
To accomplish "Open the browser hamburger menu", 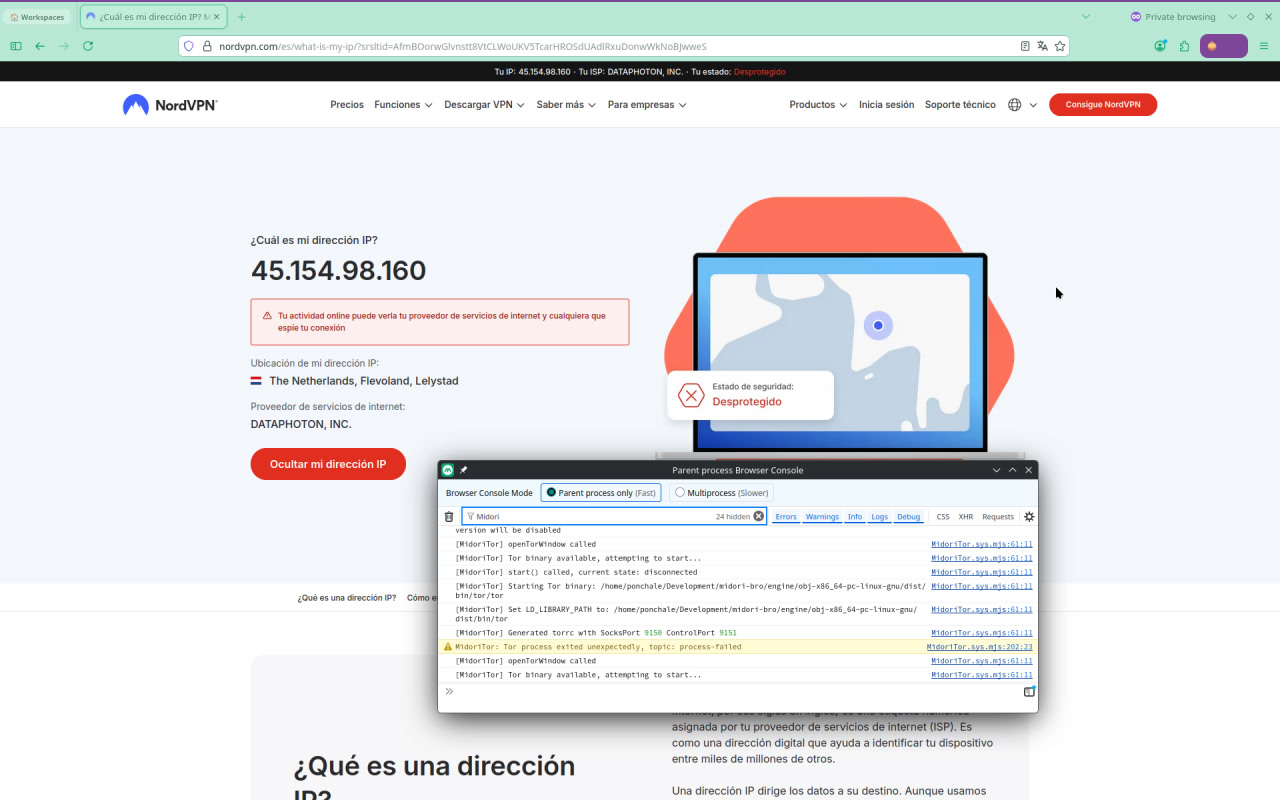I will [1264, 46].
